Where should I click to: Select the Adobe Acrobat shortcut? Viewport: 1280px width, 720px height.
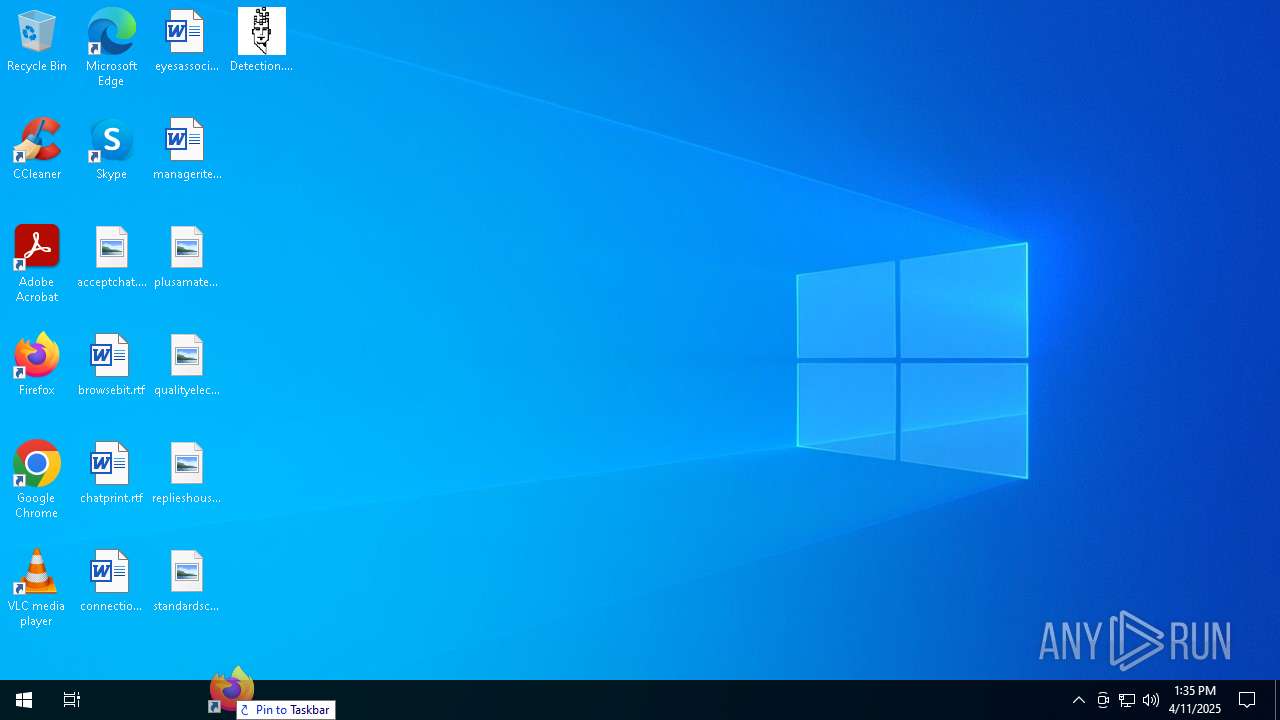(x=37, y=264)
